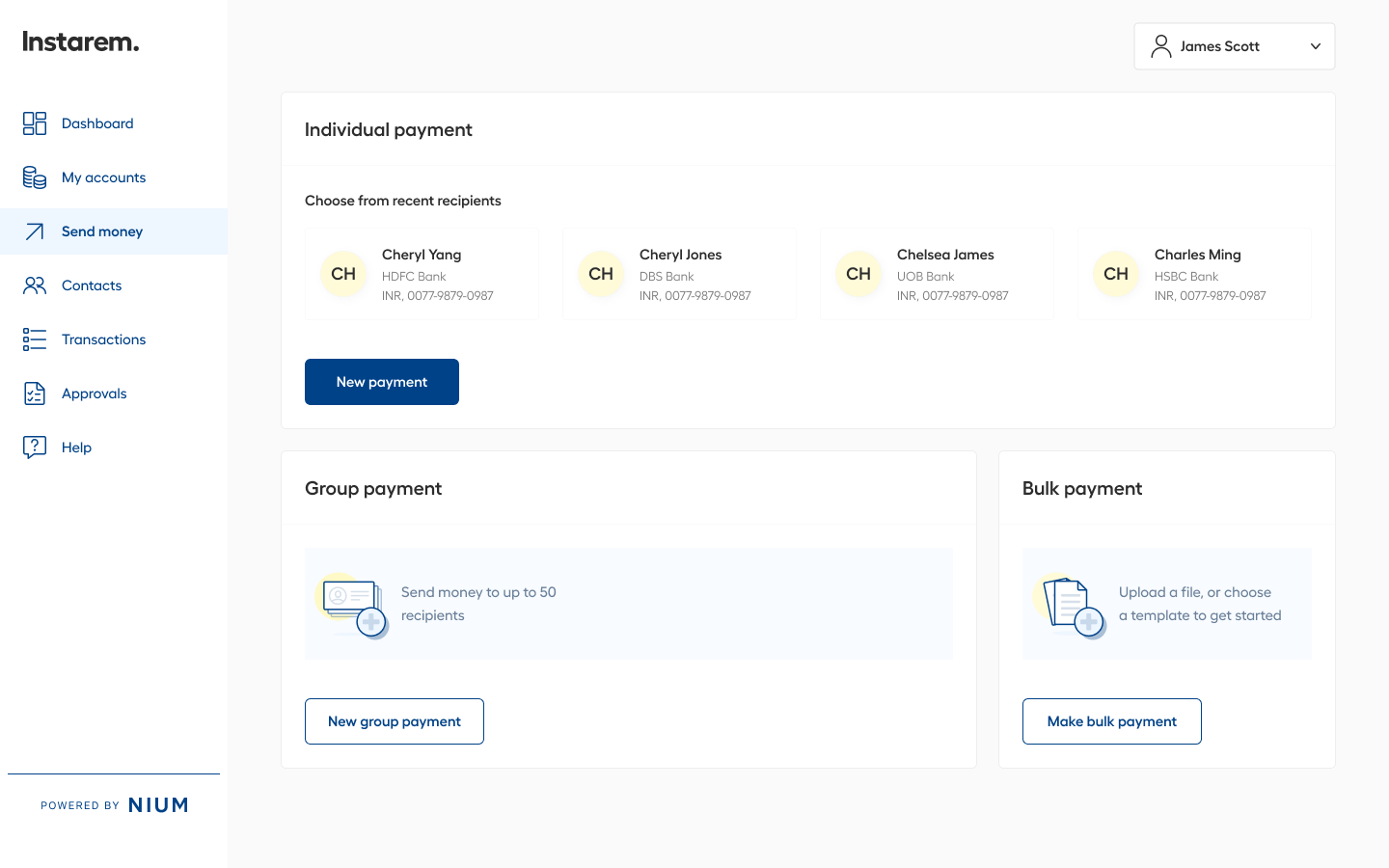Start a New group payment
Viewport: 1389px width, 868px height.
pos(394,721)
